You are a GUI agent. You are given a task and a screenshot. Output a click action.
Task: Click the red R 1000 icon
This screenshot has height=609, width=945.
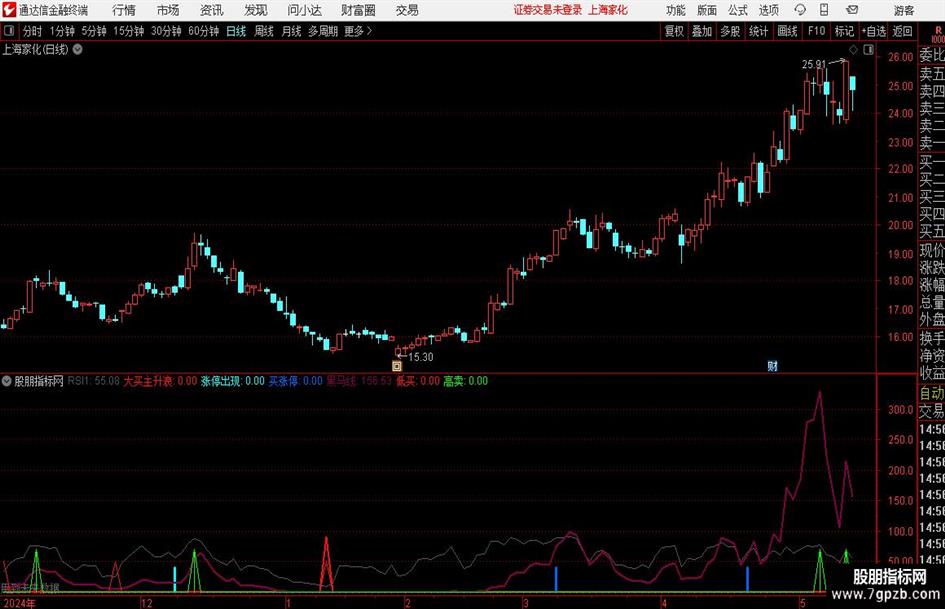tap(938, 34)
